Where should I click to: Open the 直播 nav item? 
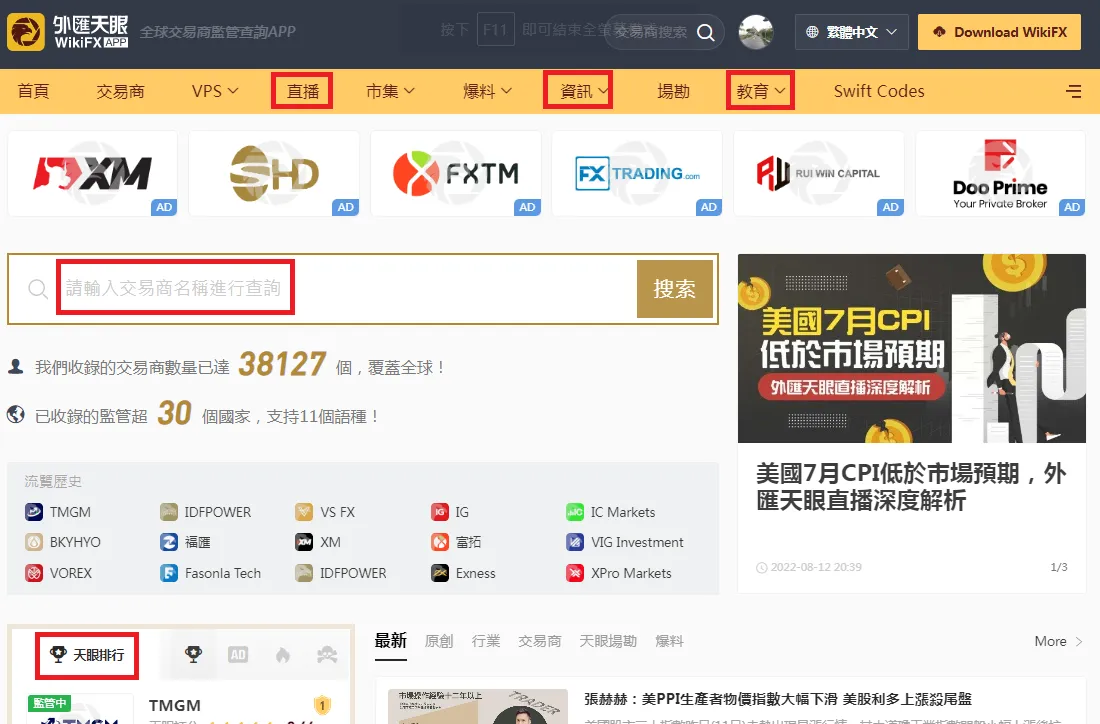[302, 91]
